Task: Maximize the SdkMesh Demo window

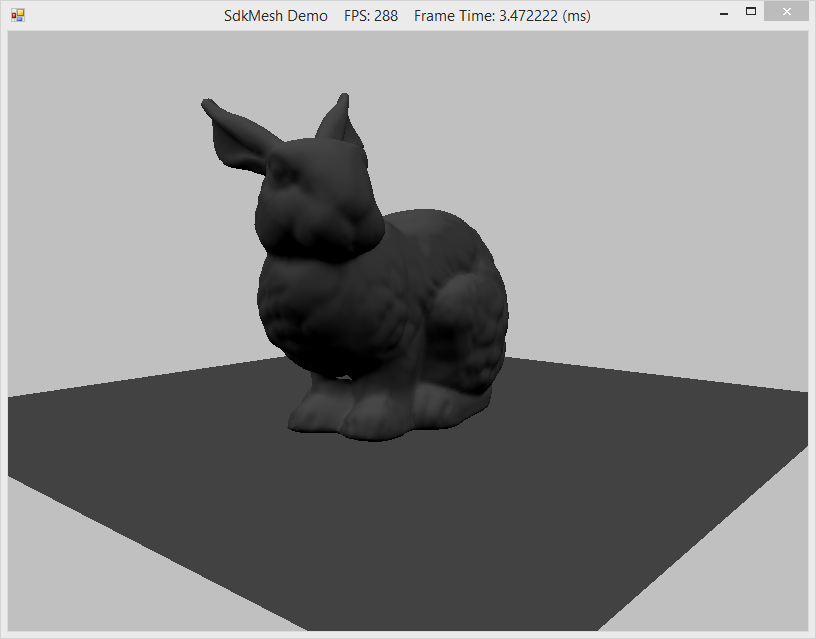Action: pos(750,12)
